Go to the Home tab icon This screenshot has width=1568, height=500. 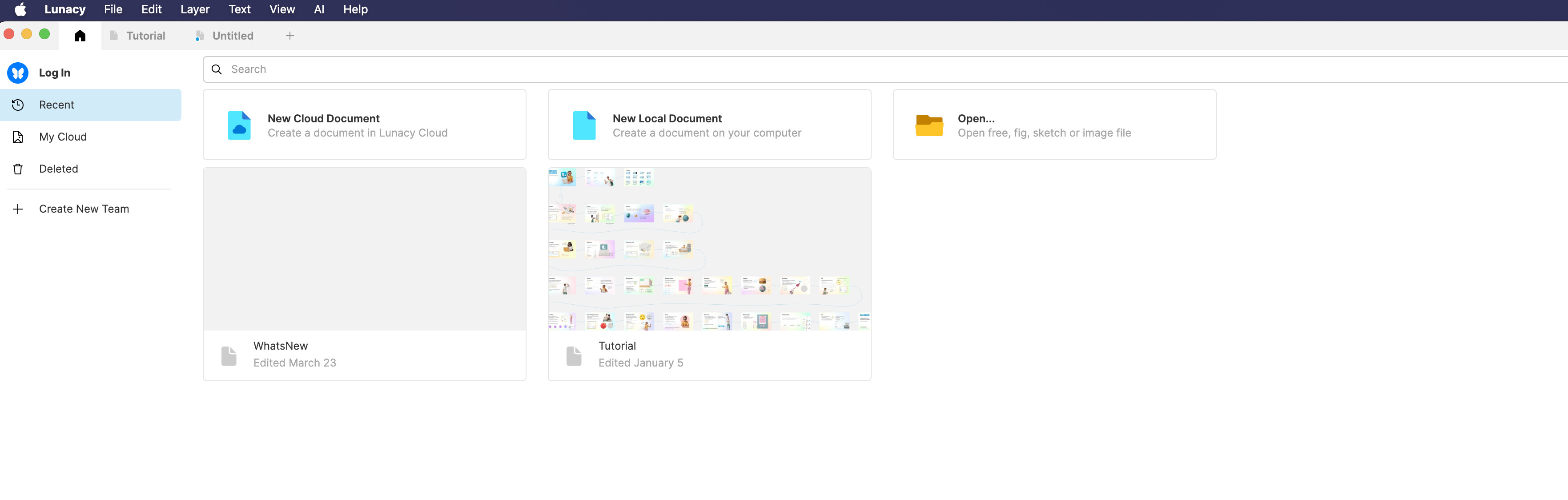coord(80,36)
